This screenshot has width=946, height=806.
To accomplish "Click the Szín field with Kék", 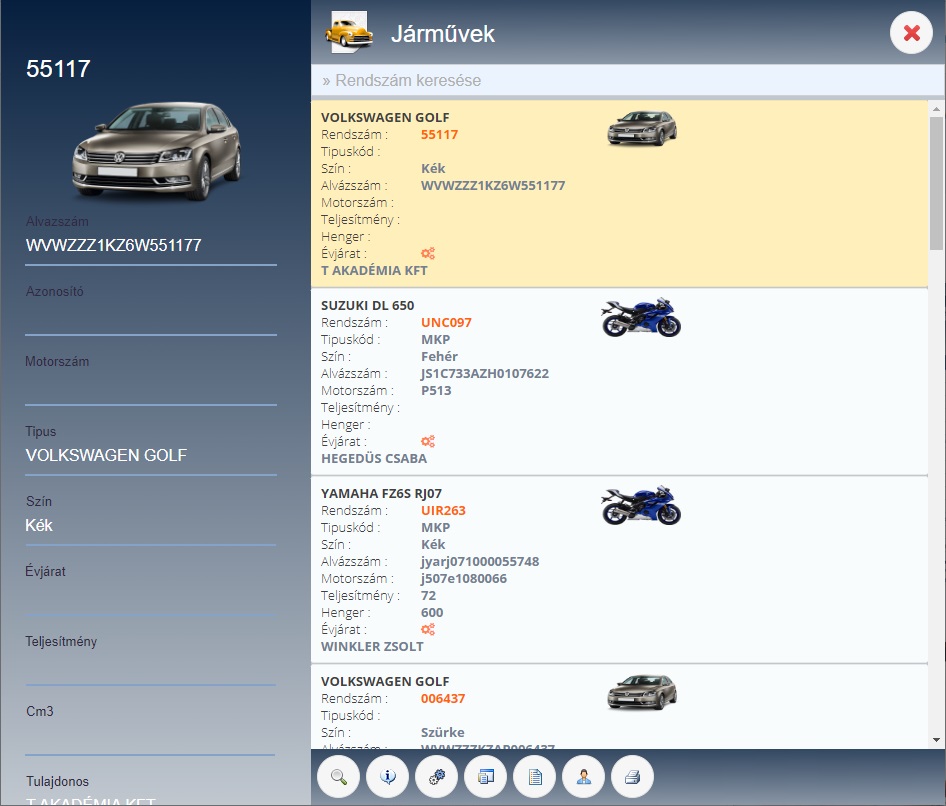I will click(x=151, y=525).
